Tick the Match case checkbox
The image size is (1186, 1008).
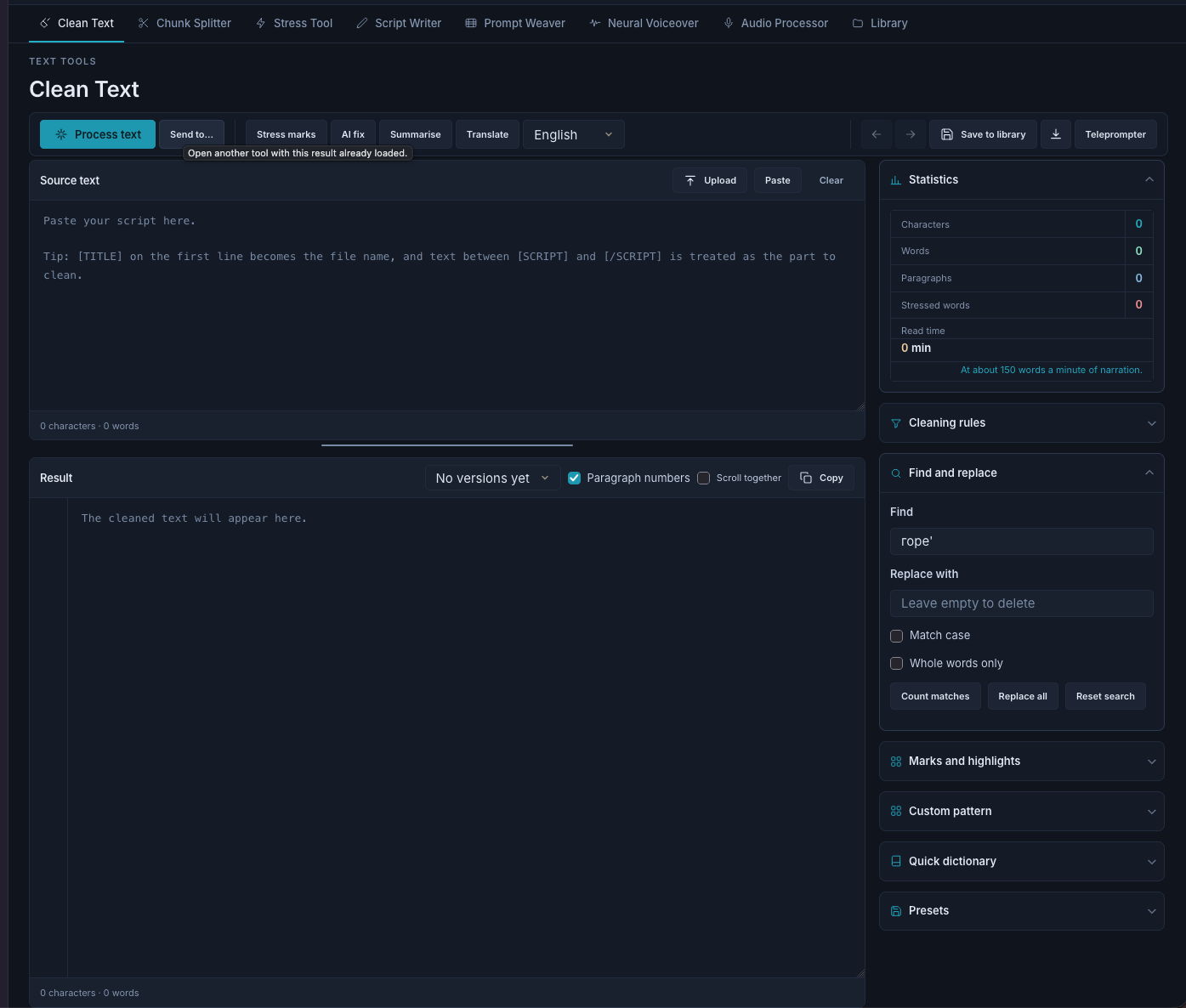[897, 636]
